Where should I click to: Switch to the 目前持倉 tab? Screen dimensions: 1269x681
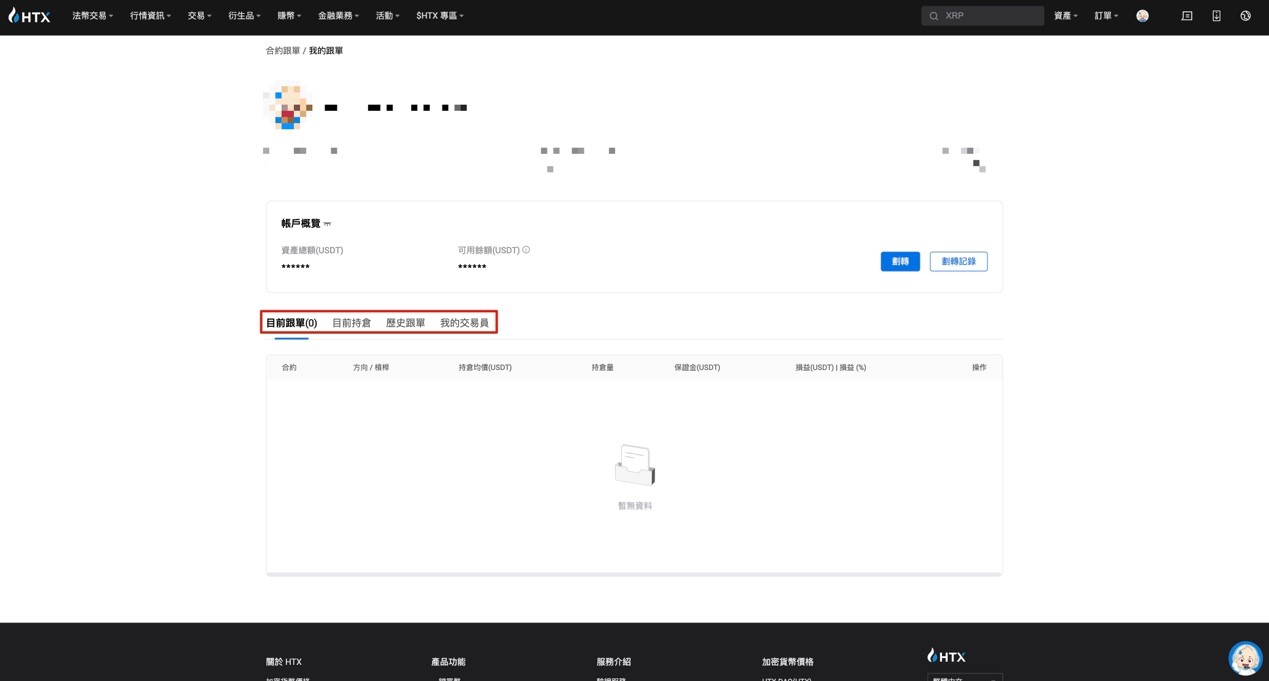point(351,323)
